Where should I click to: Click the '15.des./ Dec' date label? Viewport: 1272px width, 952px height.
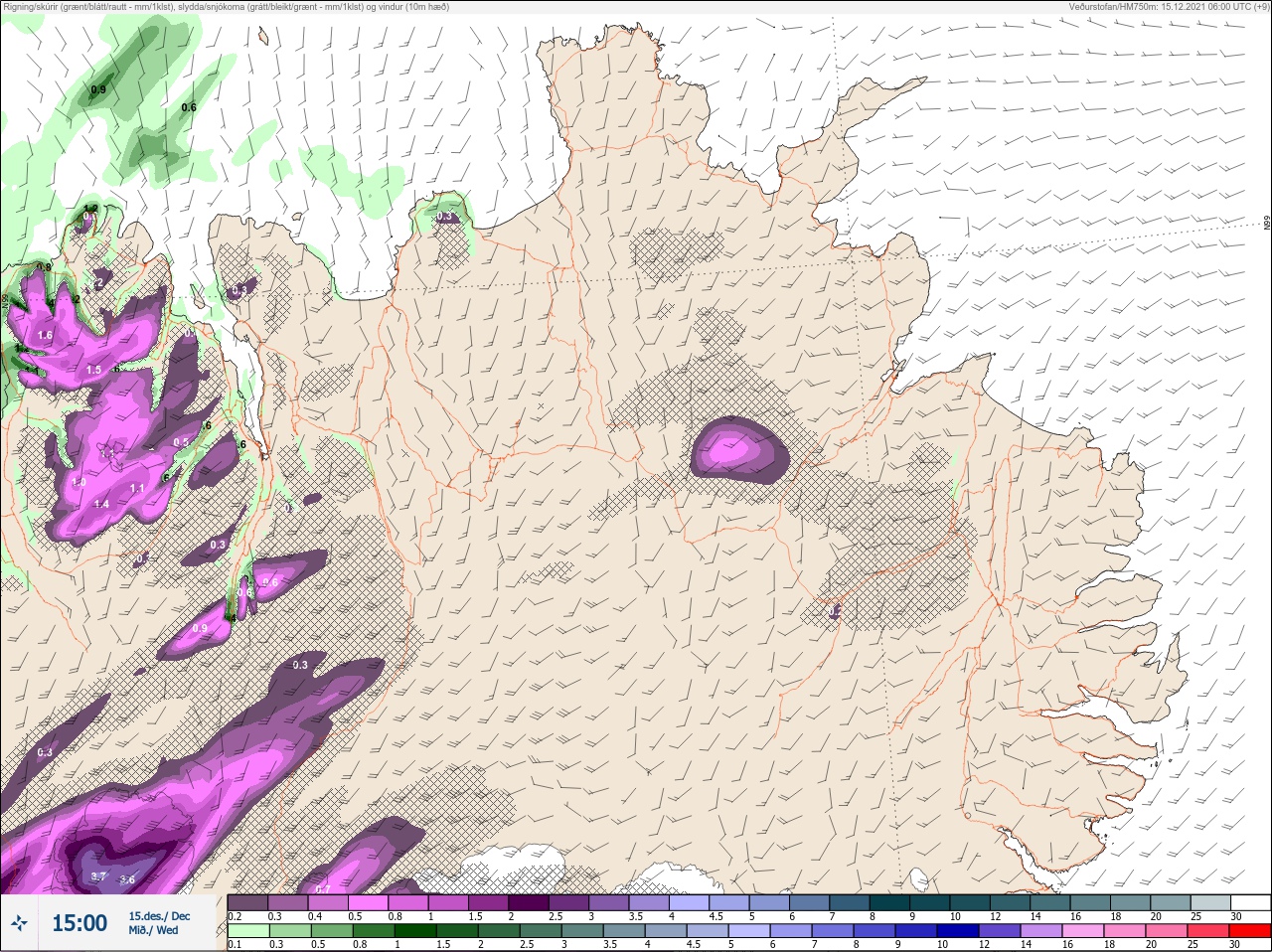[159, 916]
